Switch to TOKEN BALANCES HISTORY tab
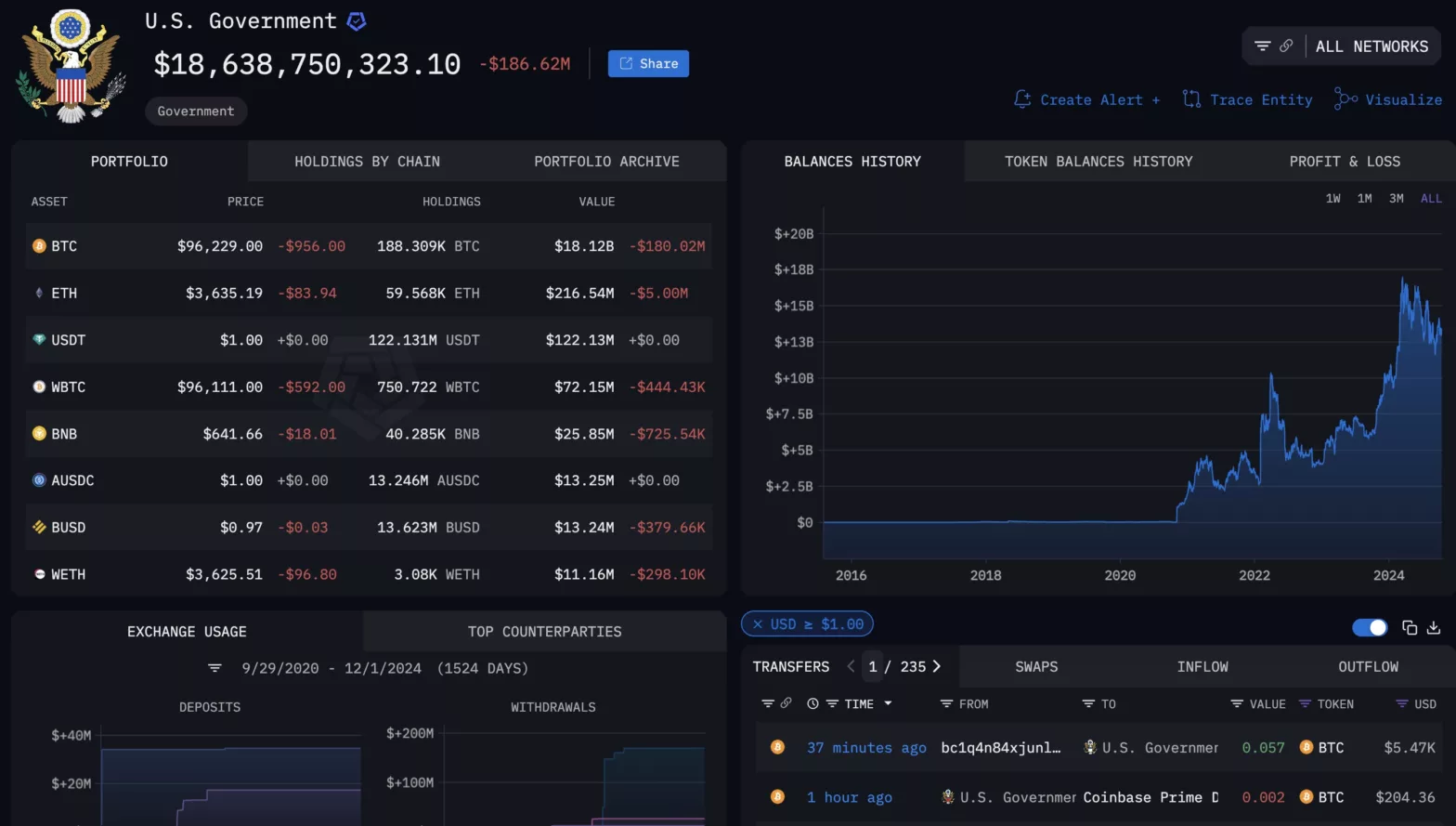Screen dimensions: 1456x826 click(x=1098, y=161)
